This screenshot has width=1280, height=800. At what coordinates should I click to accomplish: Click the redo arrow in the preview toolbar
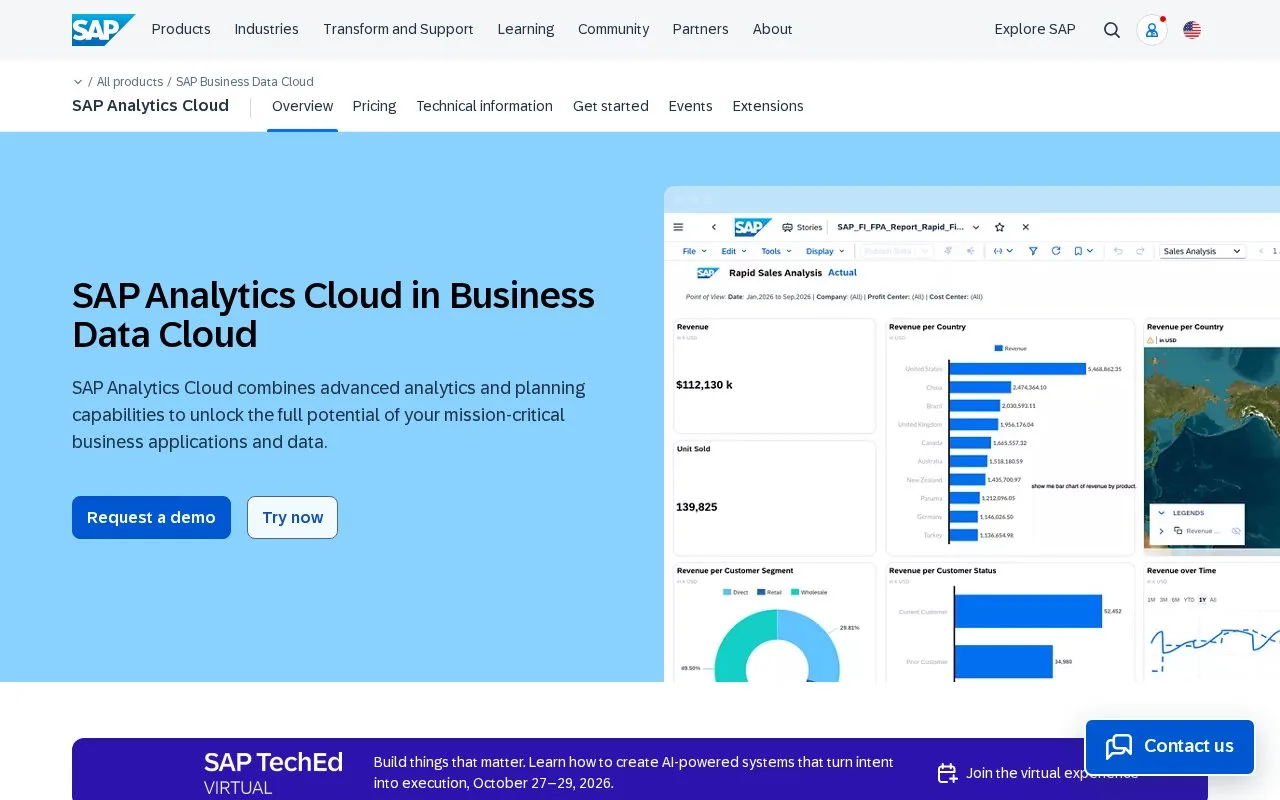1140,251
